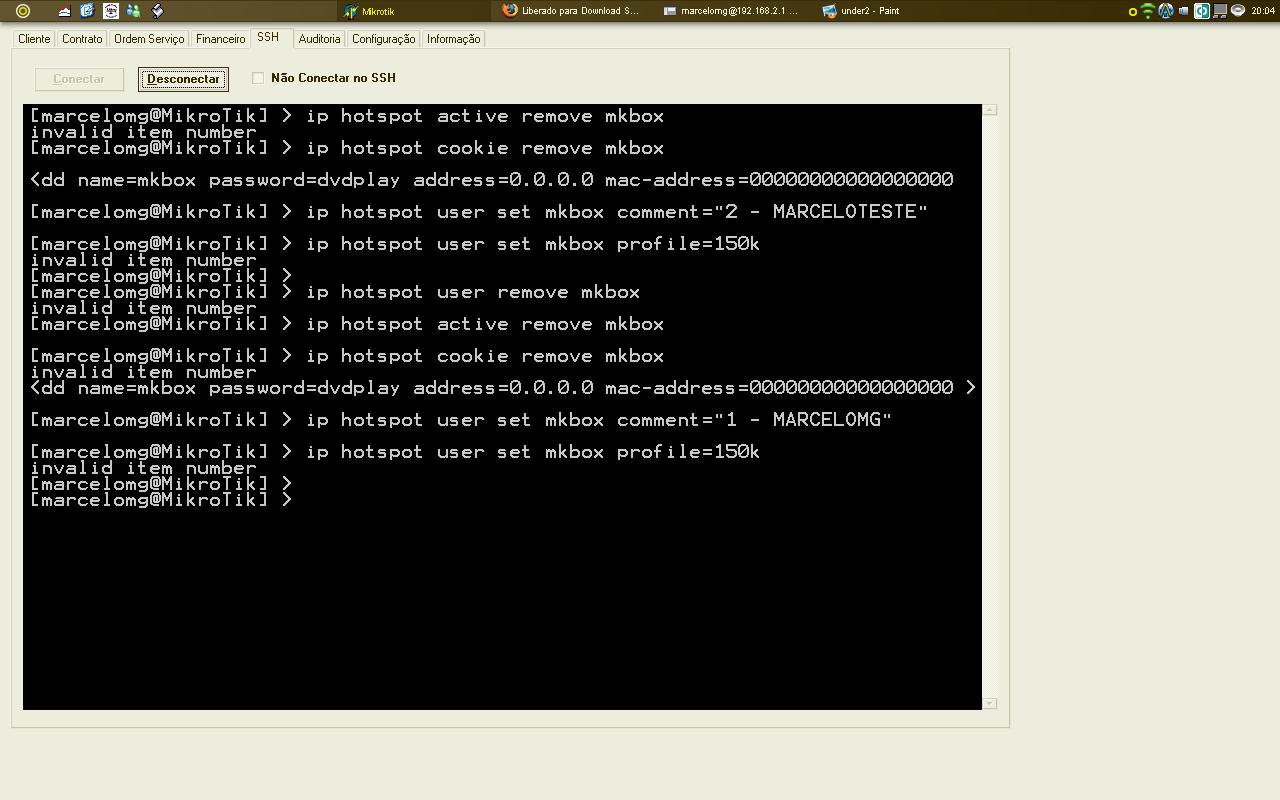The width and height of the screenshot is (1280, 800).
Task: Click the wireless signal tray icon
Action: [x=1148, y=11]
